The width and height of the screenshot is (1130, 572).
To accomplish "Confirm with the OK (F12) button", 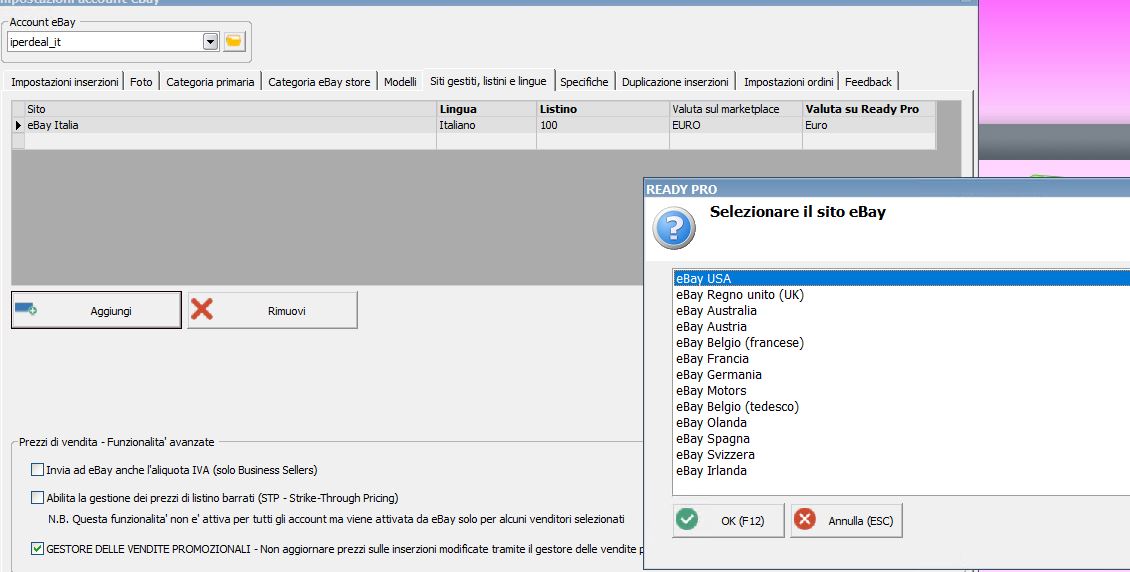I will pyautogui.click(x=729, y=520).
